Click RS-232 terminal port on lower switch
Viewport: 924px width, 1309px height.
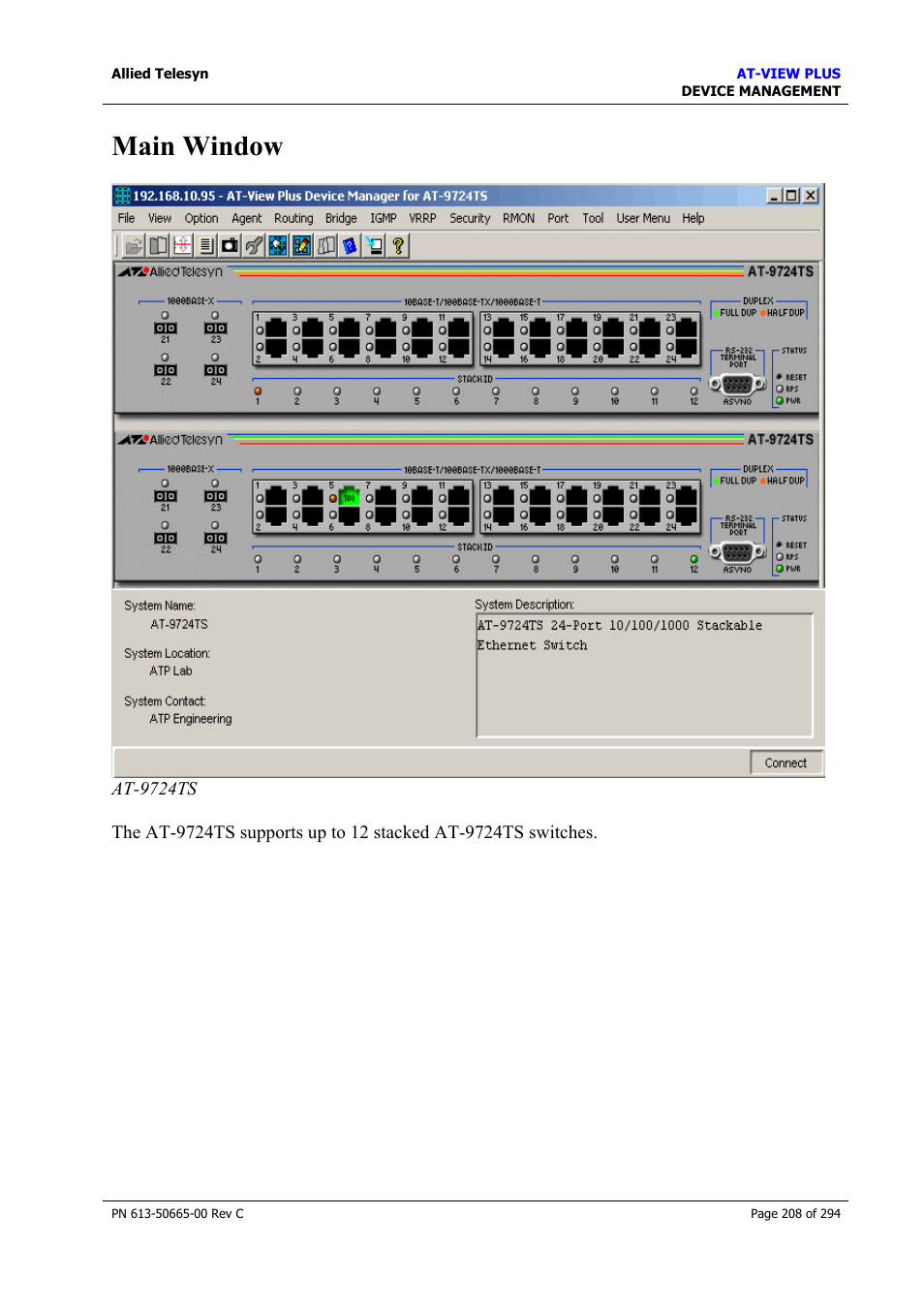point(737,552)
